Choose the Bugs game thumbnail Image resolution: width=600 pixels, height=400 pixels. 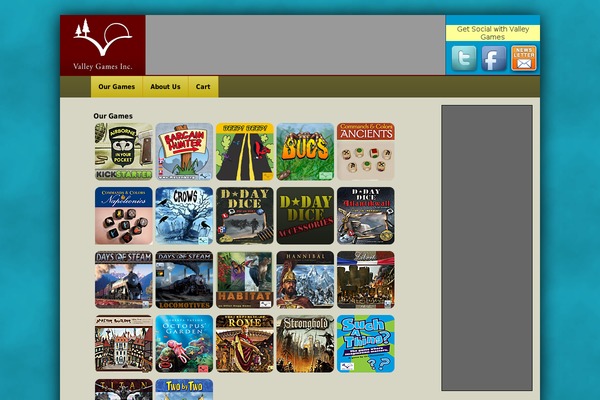pyautogui.click(x=305, y=152)
